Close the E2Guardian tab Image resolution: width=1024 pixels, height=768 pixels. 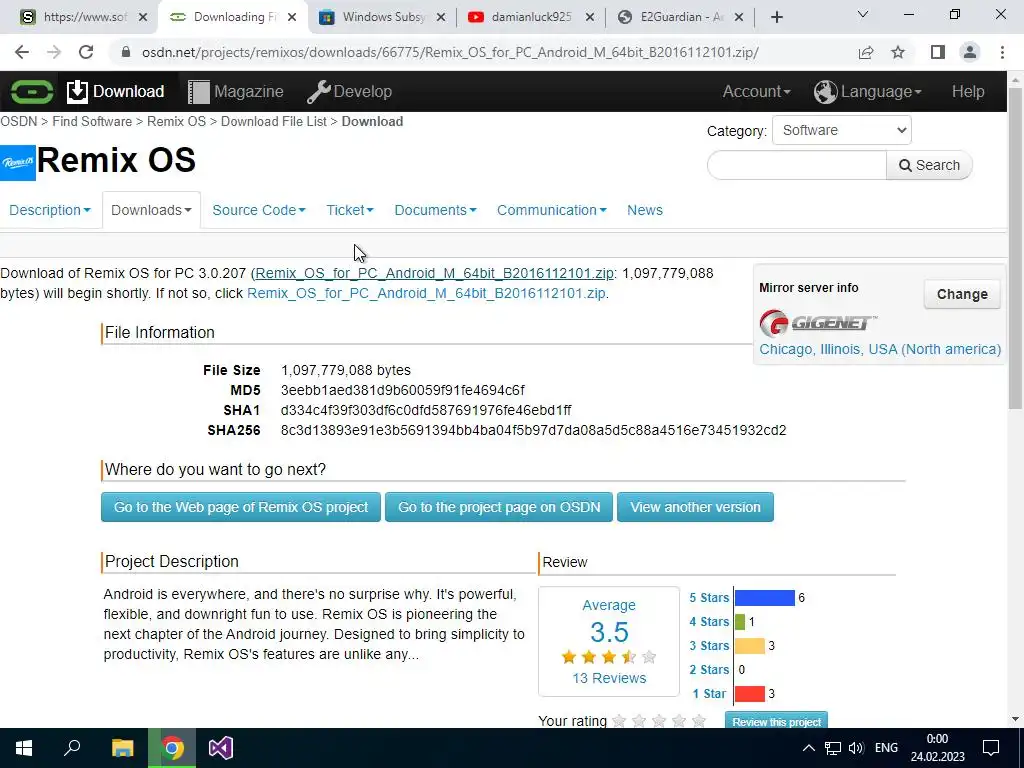coord(739,18)
